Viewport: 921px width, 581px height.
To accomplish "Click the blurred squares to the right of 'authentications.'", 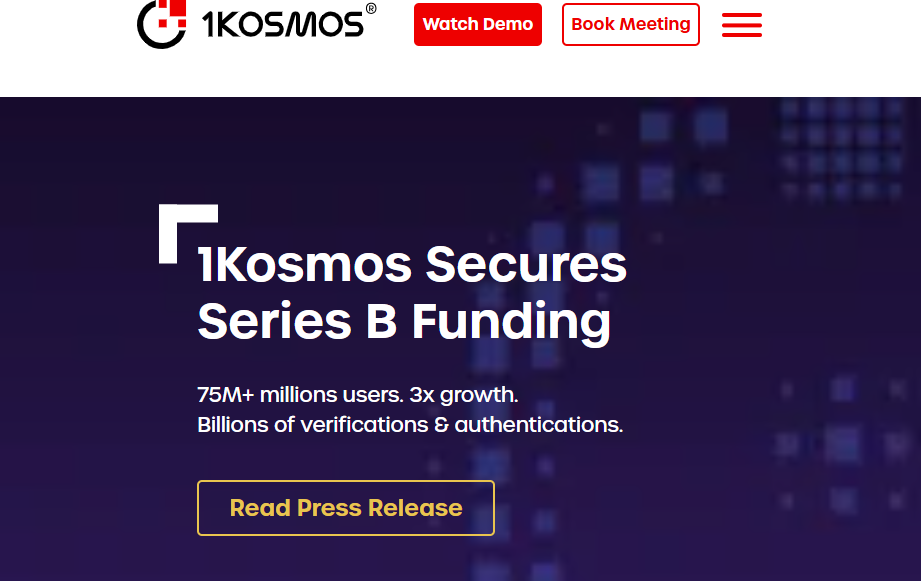I will (840, 446).
